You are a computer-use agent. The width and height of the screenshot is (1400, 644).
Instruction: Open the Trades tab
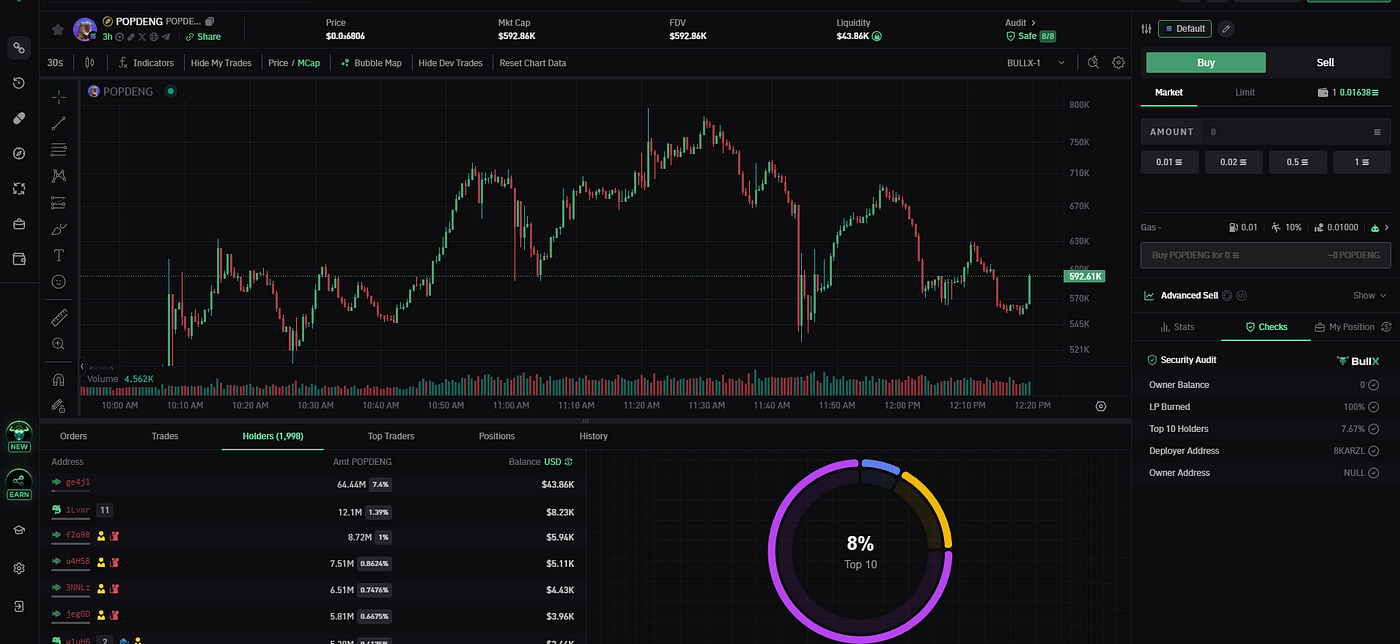click(165, 436)
